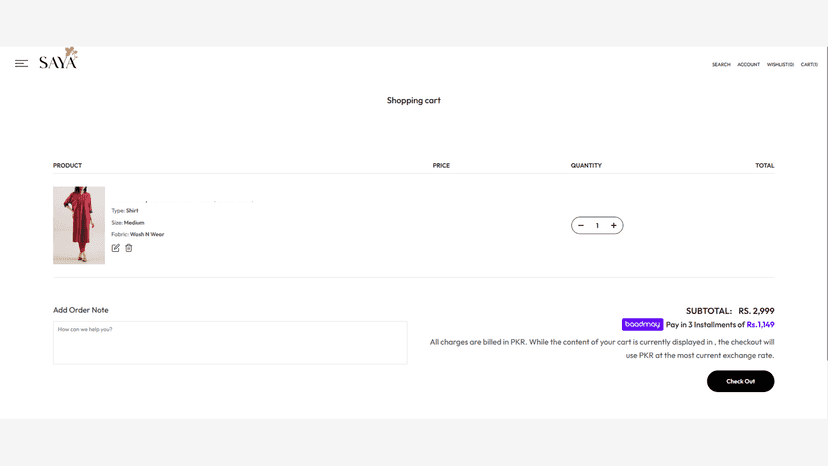Click the quantity value field
The height and width of the screenshot is (466, 828).
(x=597, y=226)
